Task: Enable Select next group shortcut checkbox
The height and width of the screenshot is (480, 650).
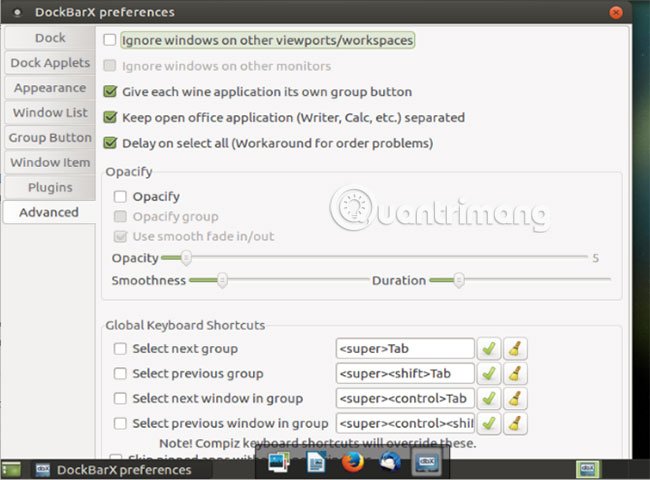Action: point(120,349)
